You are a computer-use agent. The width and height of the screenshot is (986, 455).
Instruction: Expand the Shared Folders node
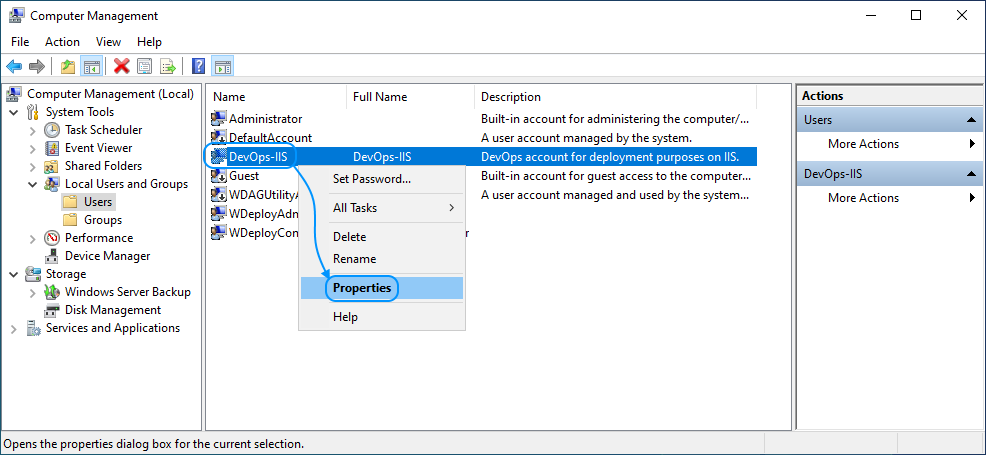coord(33,167)
